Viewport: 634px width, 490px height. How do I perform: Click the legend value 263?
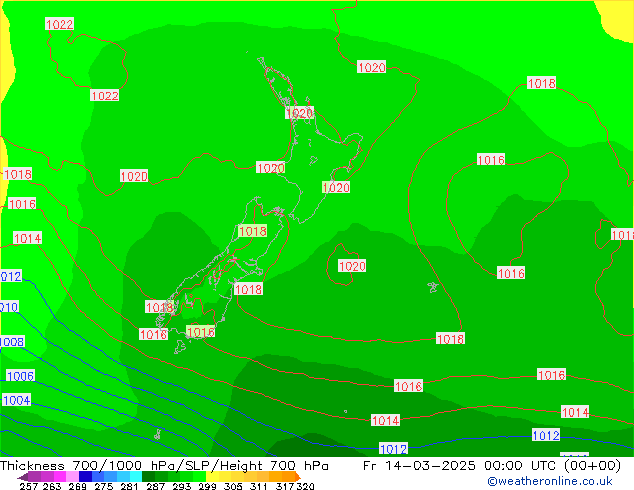coord(52,486)
